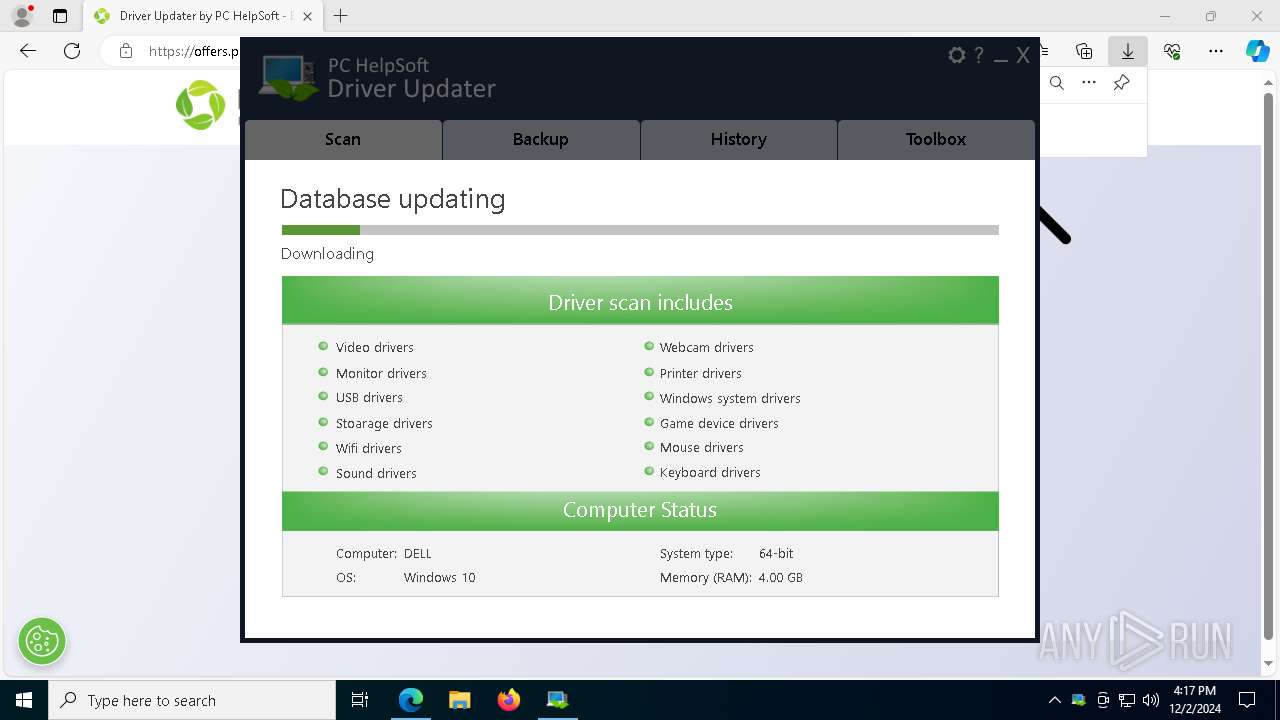Click the PC HelpSoft laptop logo

289,77
